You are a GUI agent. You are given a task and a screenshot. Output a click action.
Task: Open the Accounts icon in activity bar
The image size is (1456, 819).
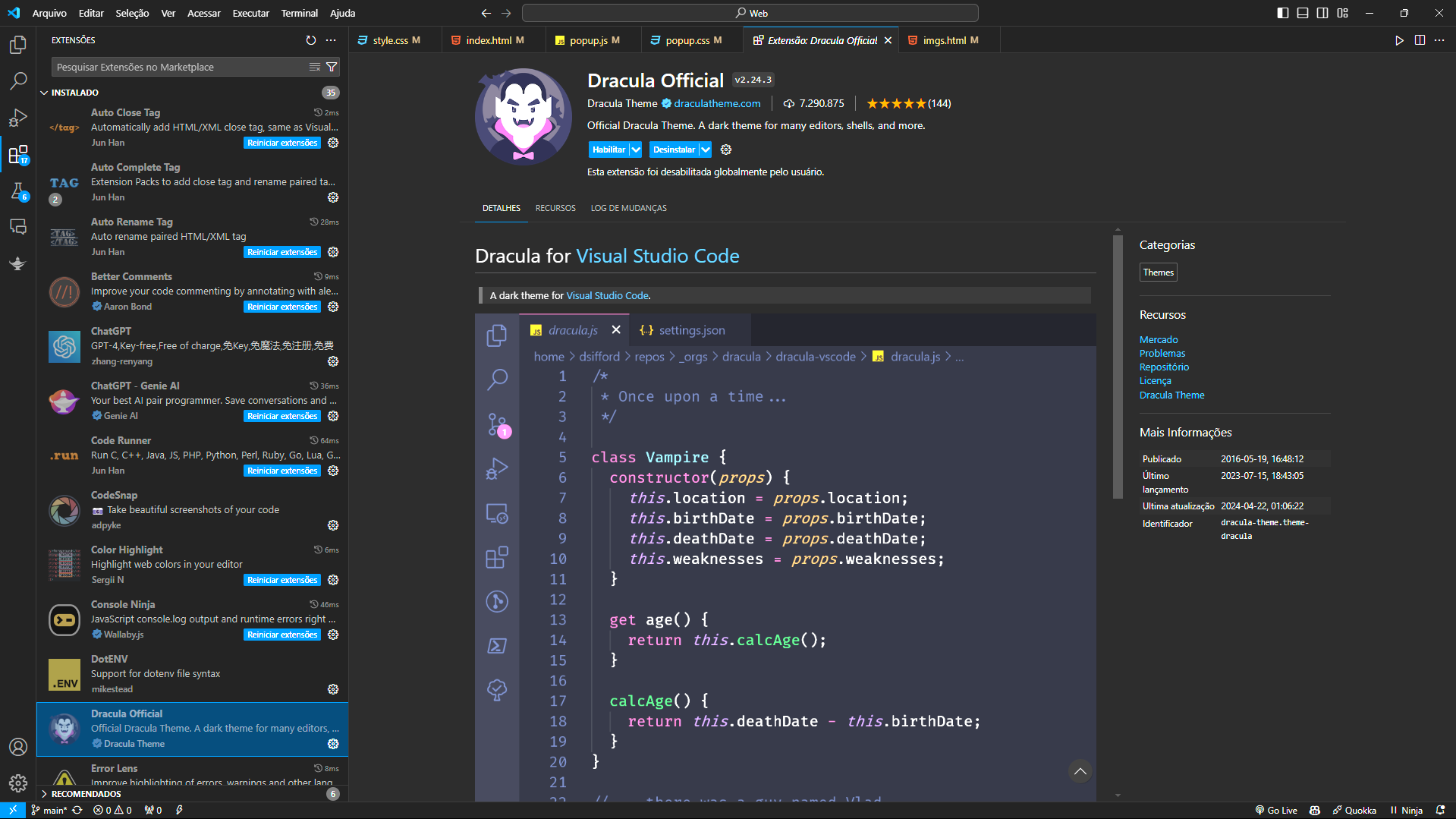(18, 747)
